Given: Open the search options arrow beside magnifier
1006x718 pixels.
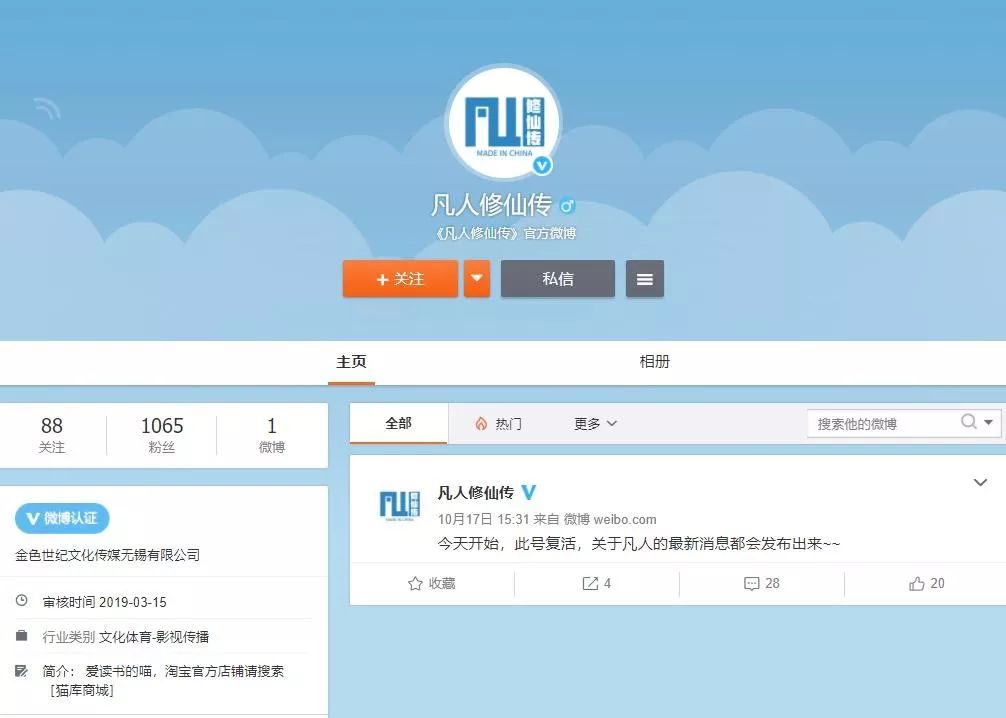Looking at the screenshot, I should click(x=989, y=422).
